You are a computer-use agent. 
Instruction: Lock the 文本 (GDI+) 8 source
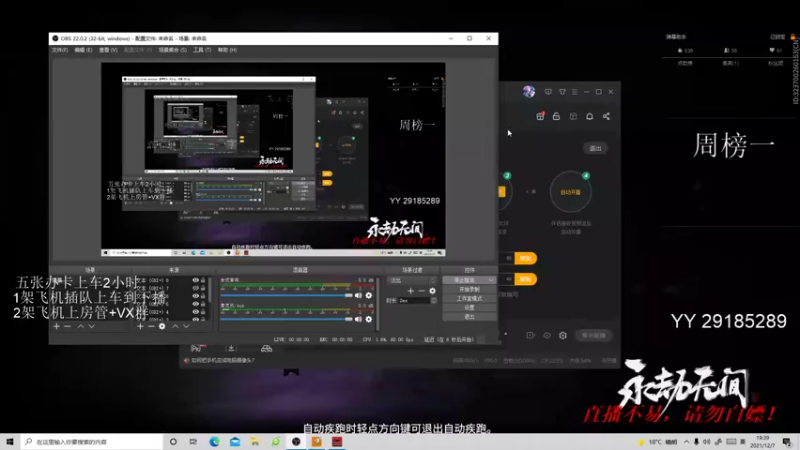click(x=203, y=280)
